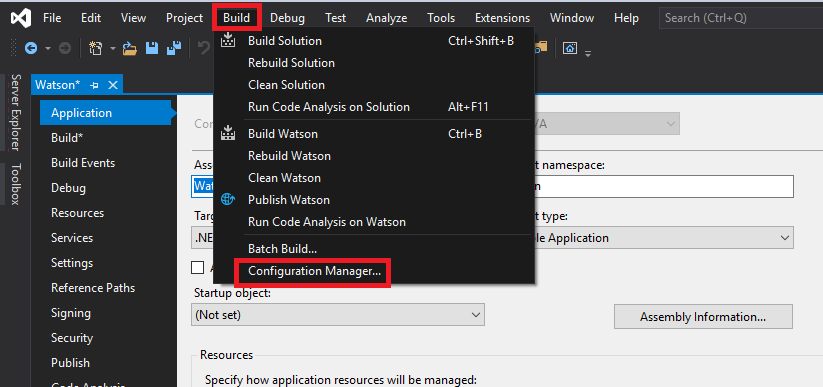Viewport: 823px width, 387px height.
Task: Open the Signing properties page
Action: pyautogui.click(x=71, y=313)
